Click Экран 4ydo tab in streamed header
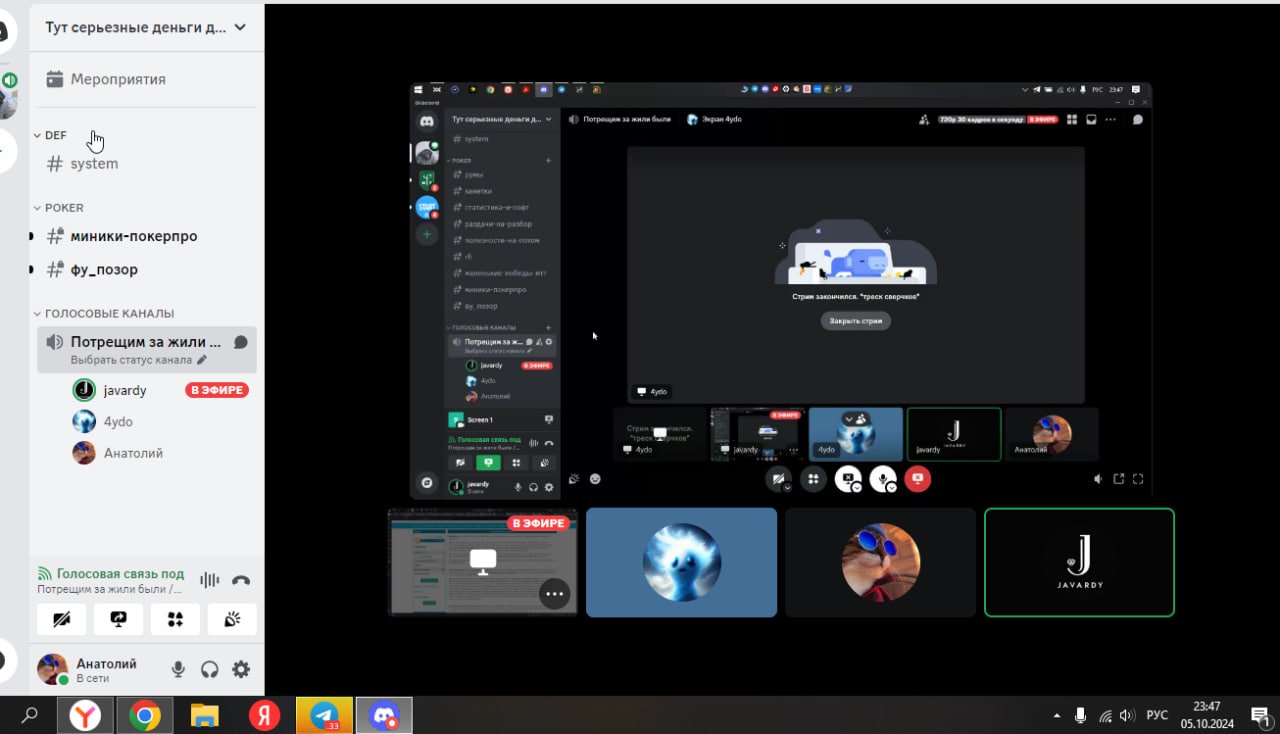The height and width of the screenshot is (734, 1280). tap(714, 119)
